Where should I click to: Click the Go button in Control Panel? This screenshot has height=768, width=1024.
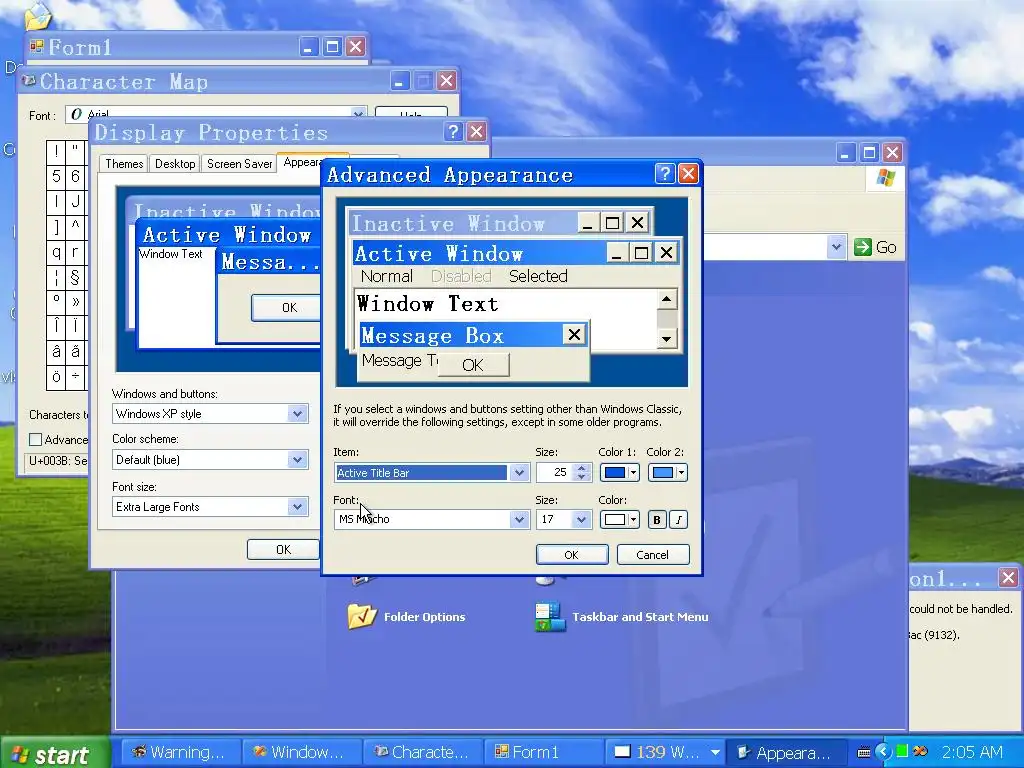pyautogui.click(x=875, y=247)
